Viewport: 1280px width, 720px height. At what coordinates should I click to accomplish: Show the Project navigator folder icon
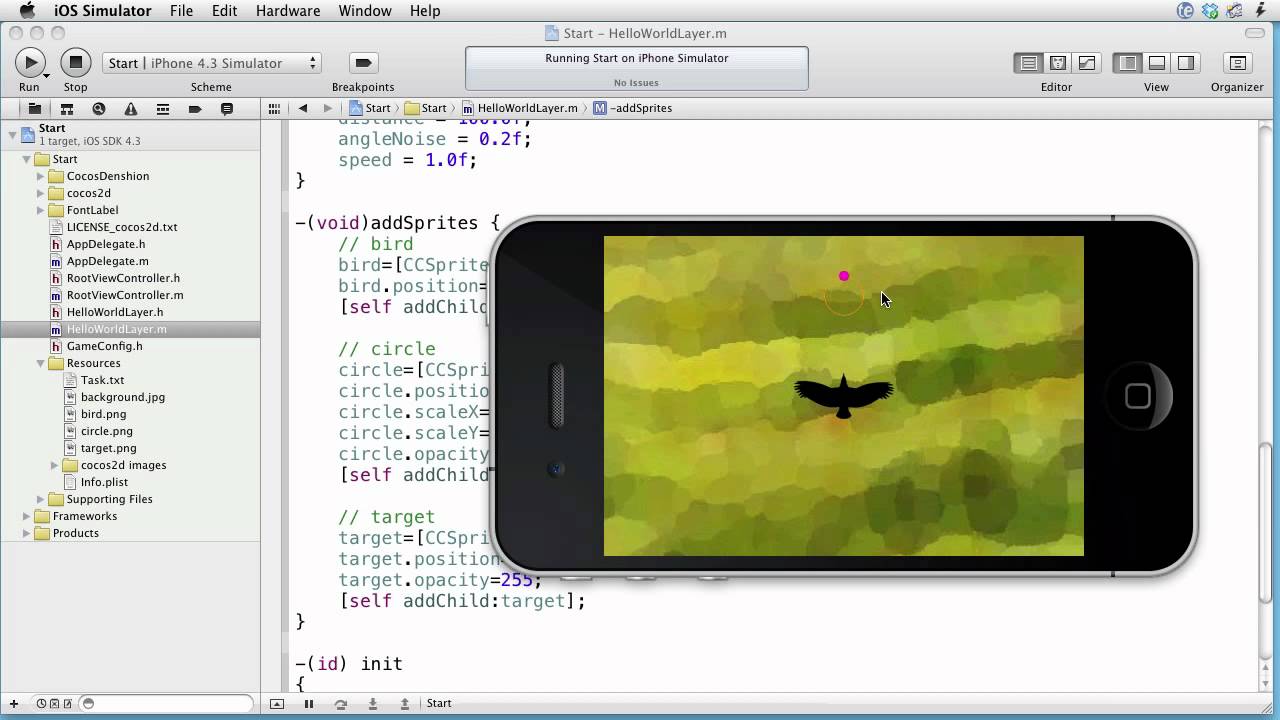(35, 108)
